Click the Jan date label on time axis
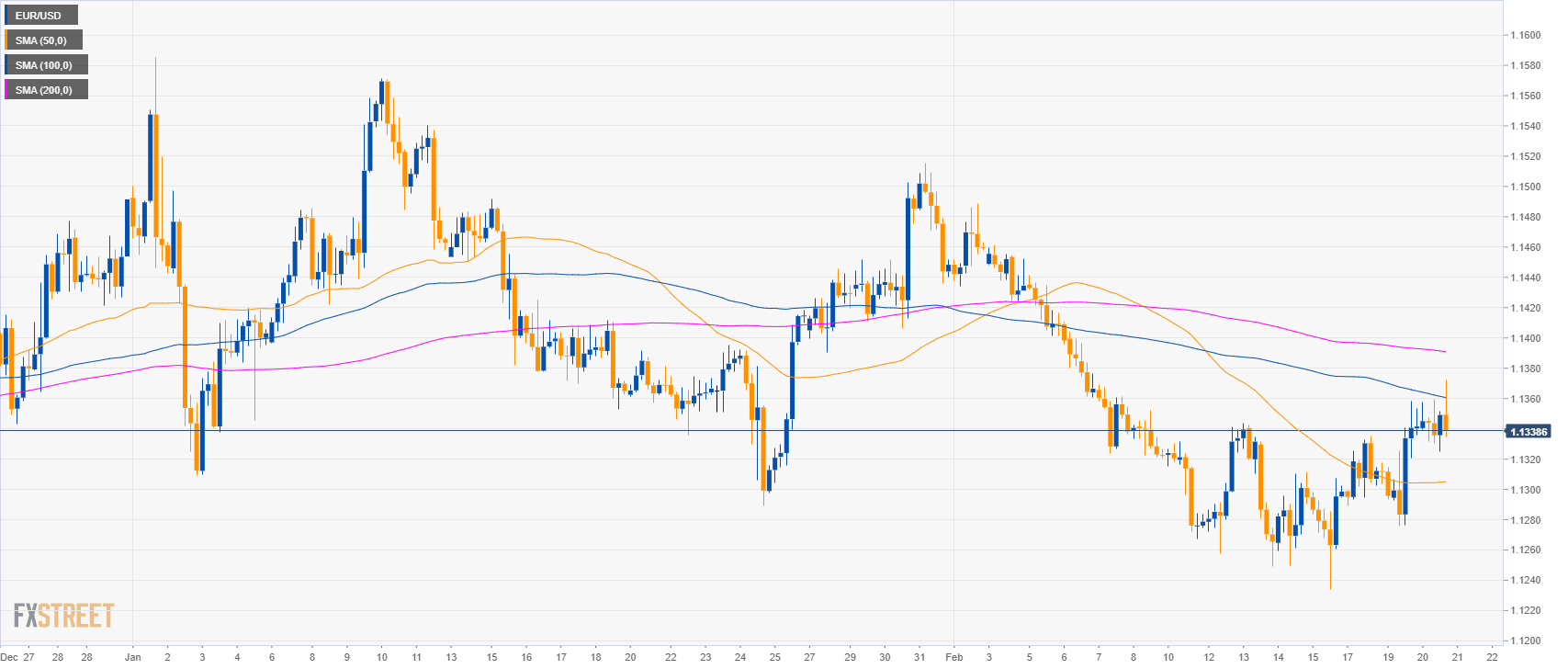This screenshot has height=669, width=1568. tap(133, 657)
